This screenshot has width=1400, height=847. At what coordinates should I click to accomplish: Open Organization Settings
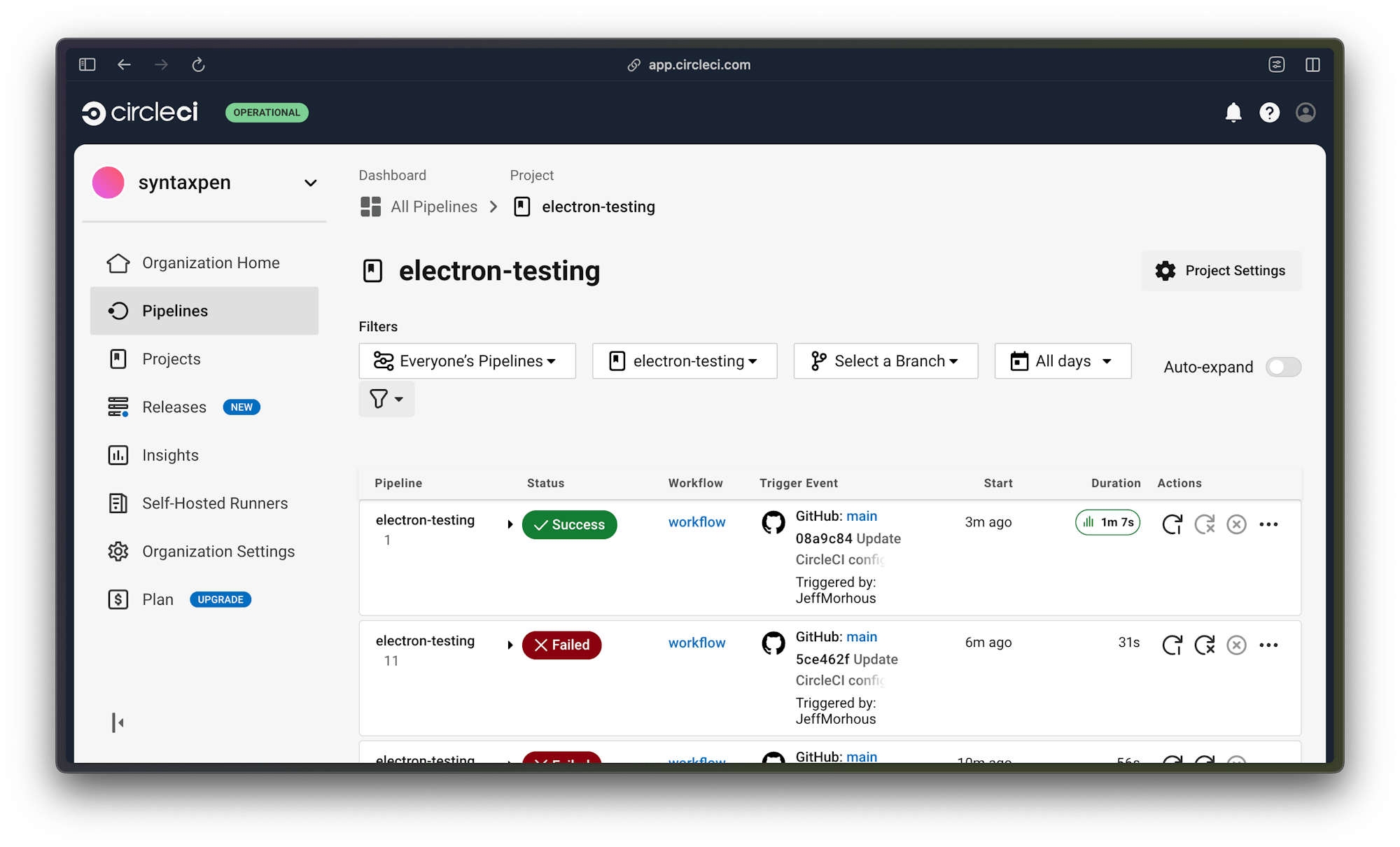click(218, 552)
